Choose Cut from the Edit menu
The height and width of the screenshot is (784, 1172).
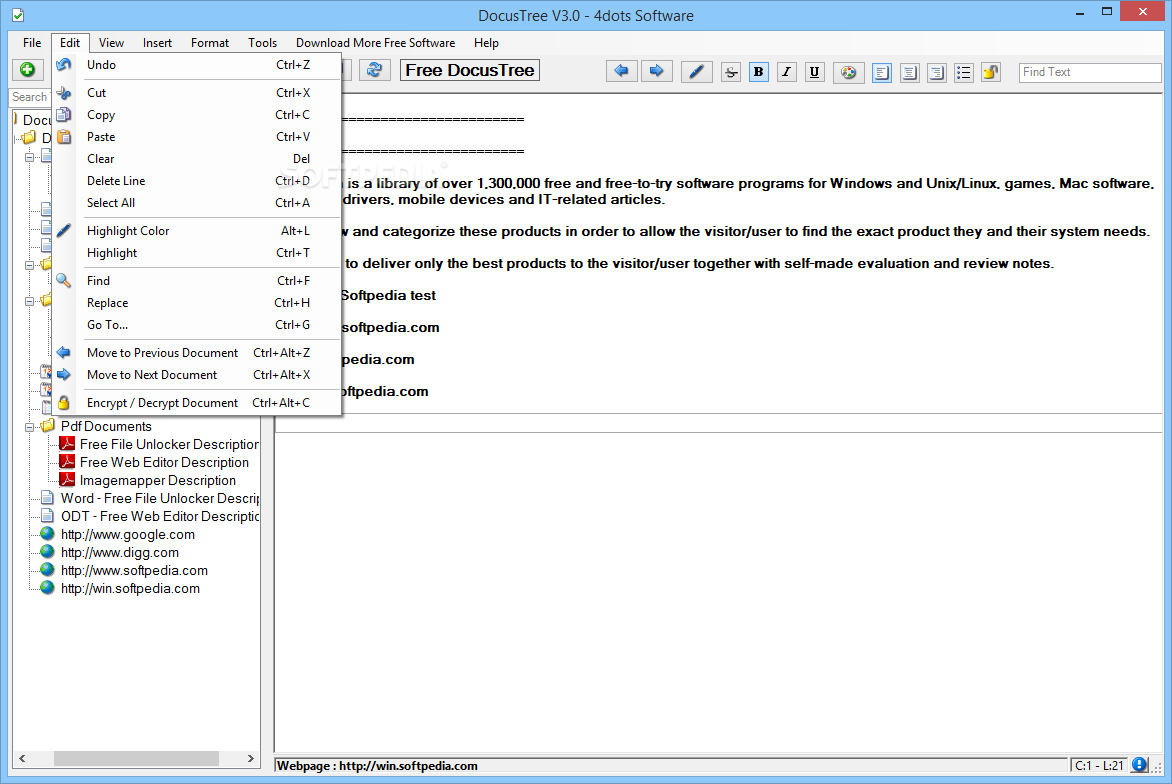[x=197, y=93]
